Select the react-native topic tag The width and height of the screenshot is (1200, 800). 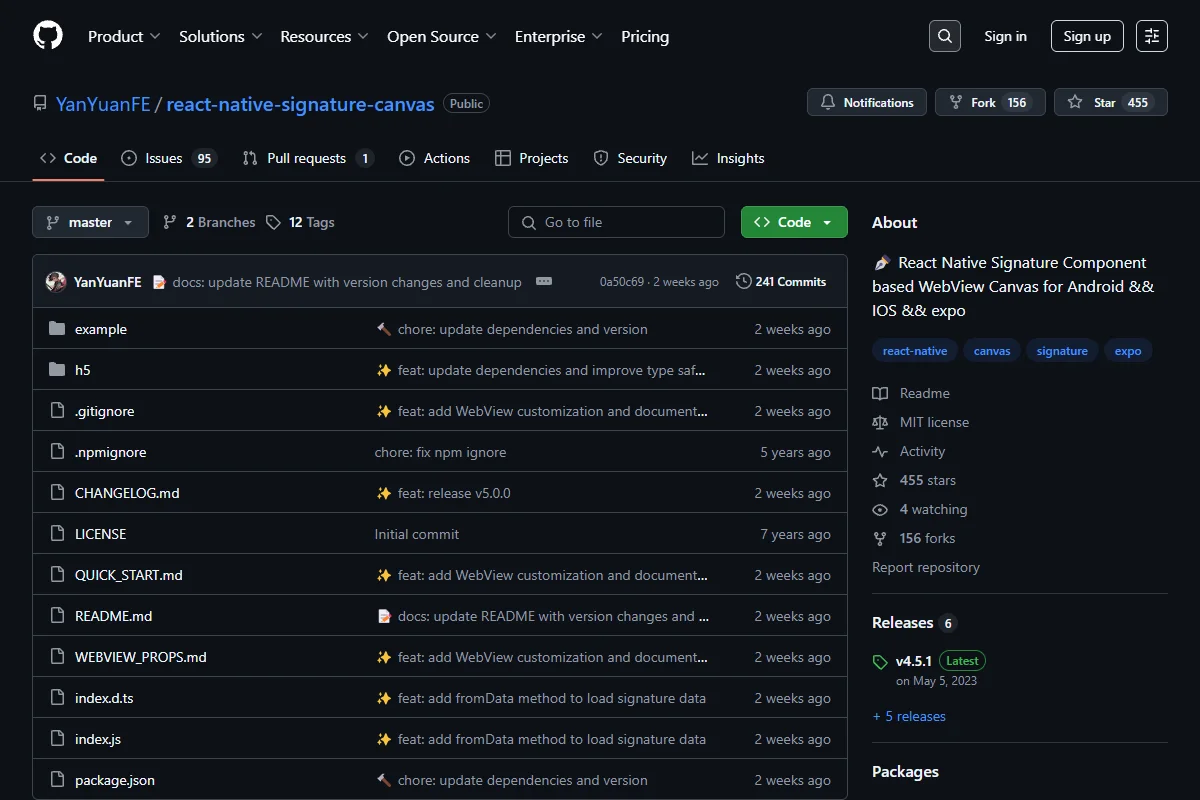915,351
